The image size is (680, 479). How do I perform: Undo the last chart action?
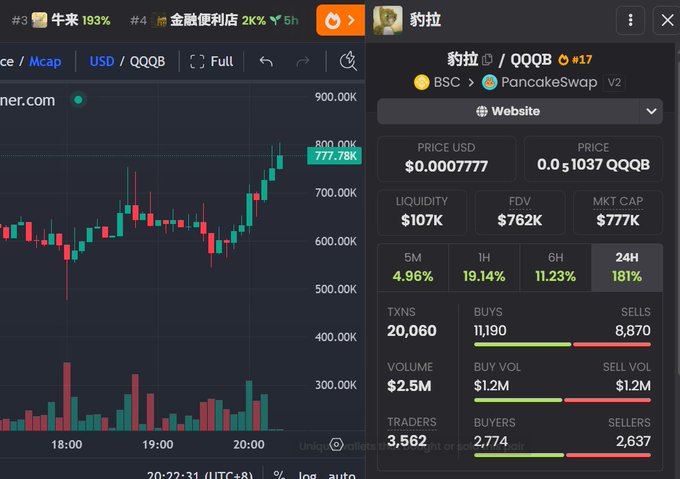pyautogui.click(x=266, y=62)
